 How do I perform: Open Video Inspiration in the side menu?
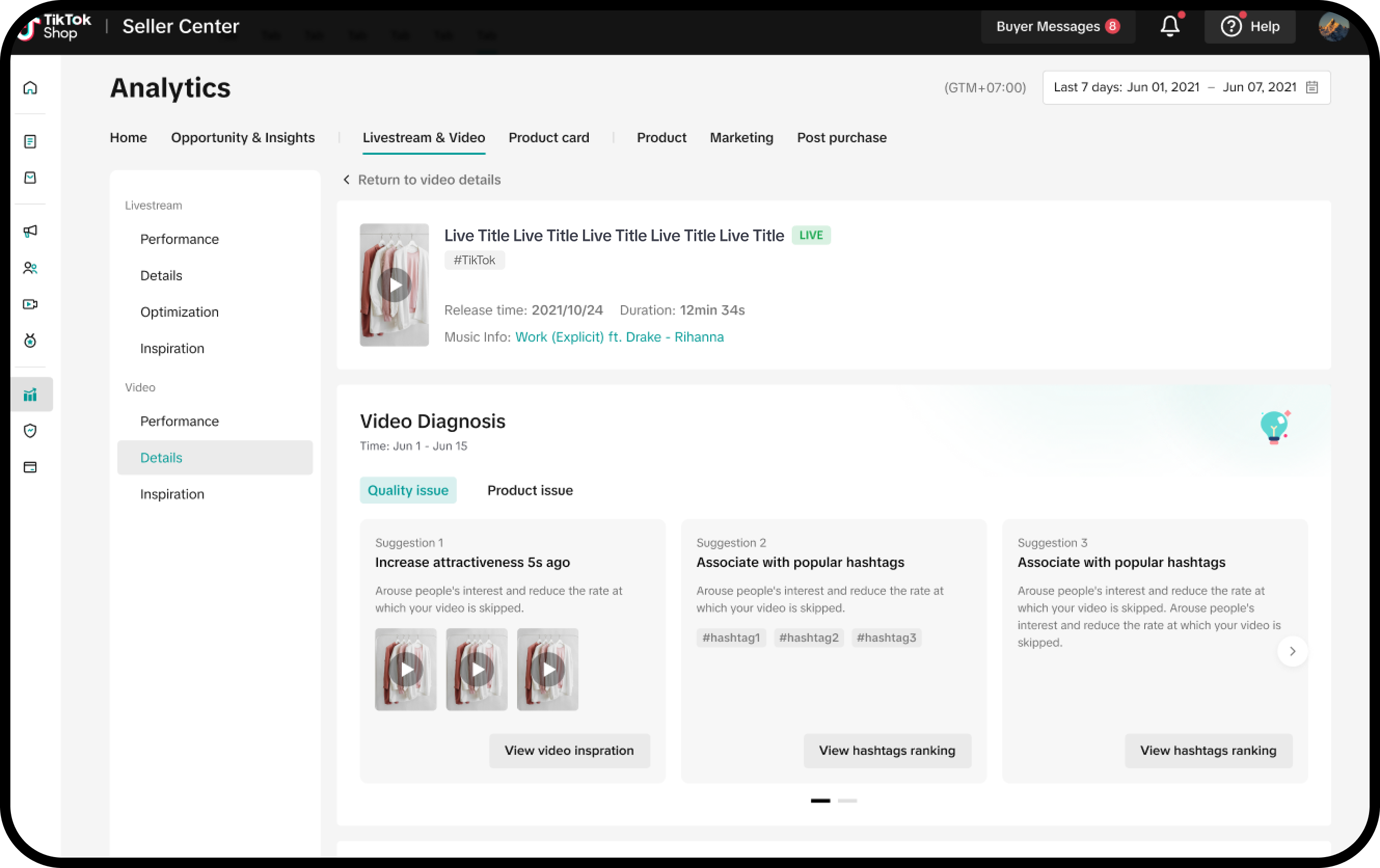click(x=172, y=494)
